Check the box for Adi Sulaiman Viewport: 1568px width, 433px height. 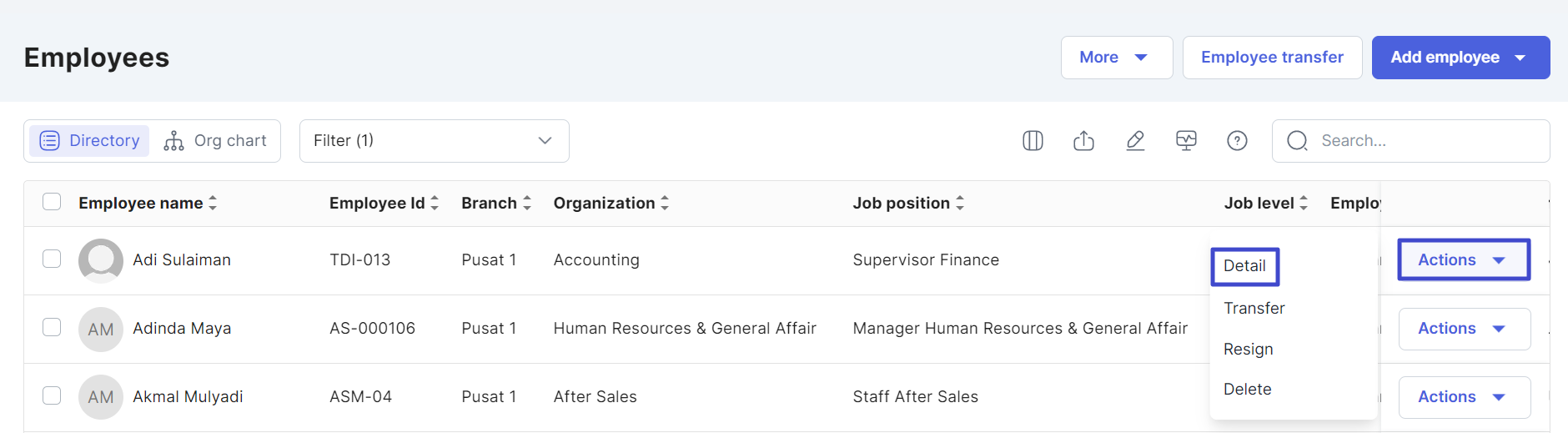click(x=52, y=259)
